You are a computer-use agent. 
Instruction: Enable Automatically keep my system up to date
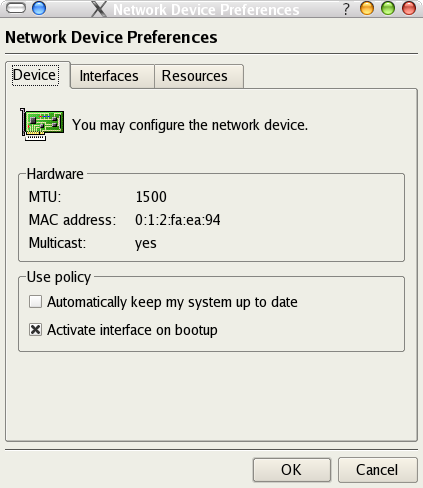(35, 302)
